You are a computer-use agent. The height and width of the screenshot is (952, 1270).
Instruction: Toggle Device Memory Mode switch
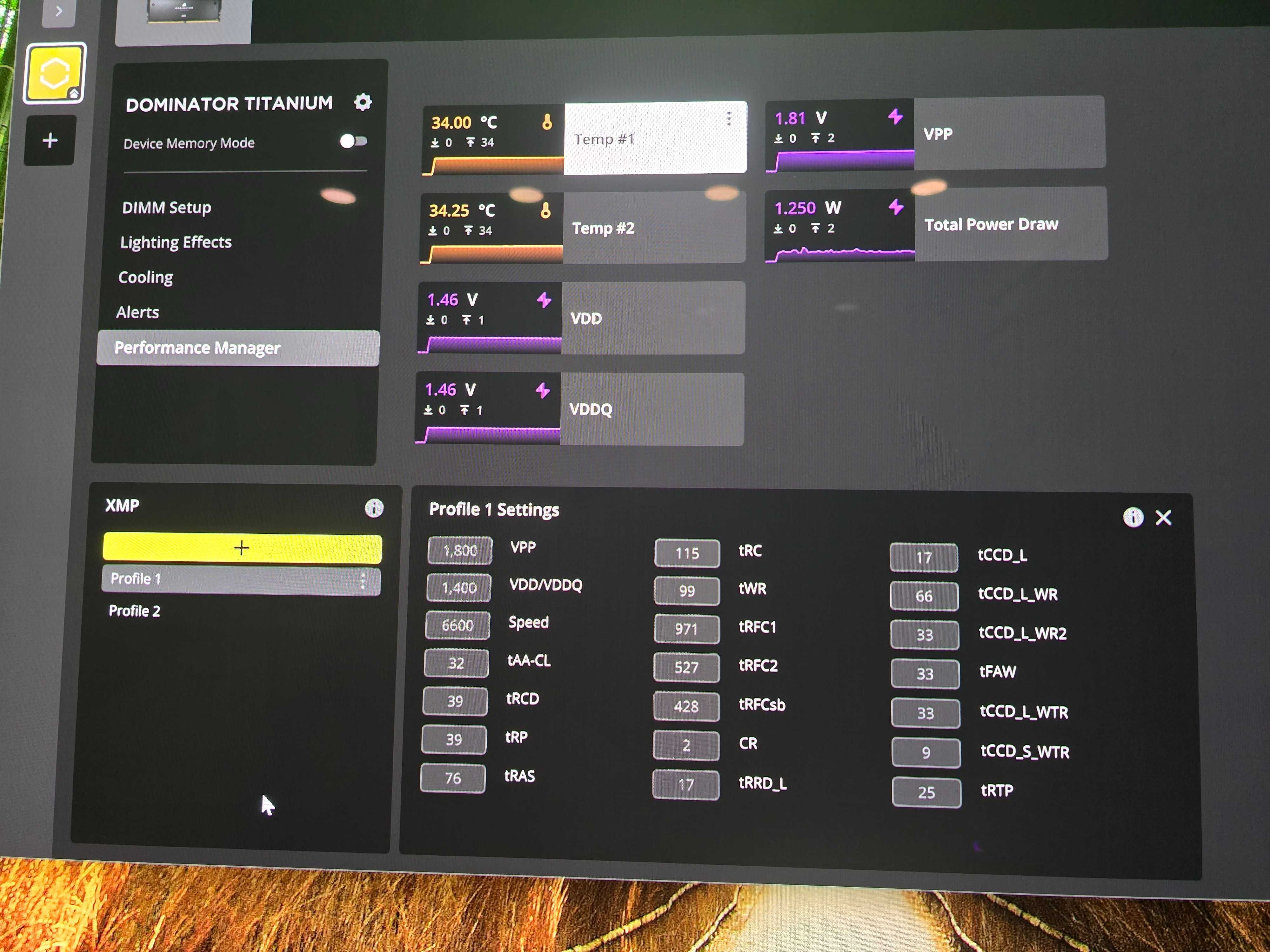[353, 141]
